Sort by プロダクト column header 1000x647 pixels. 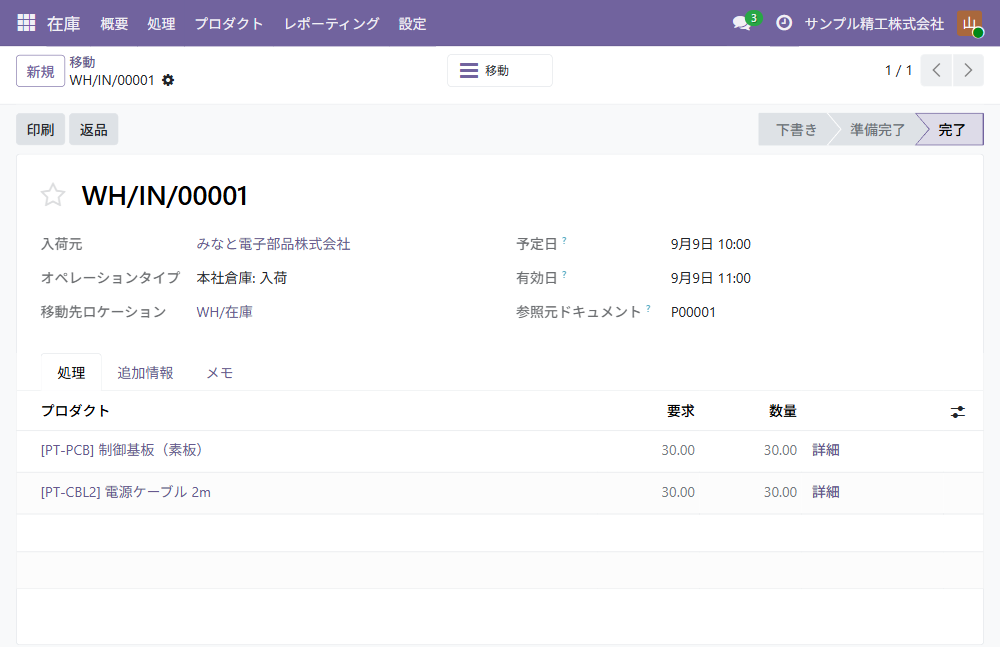coord(75,411)
